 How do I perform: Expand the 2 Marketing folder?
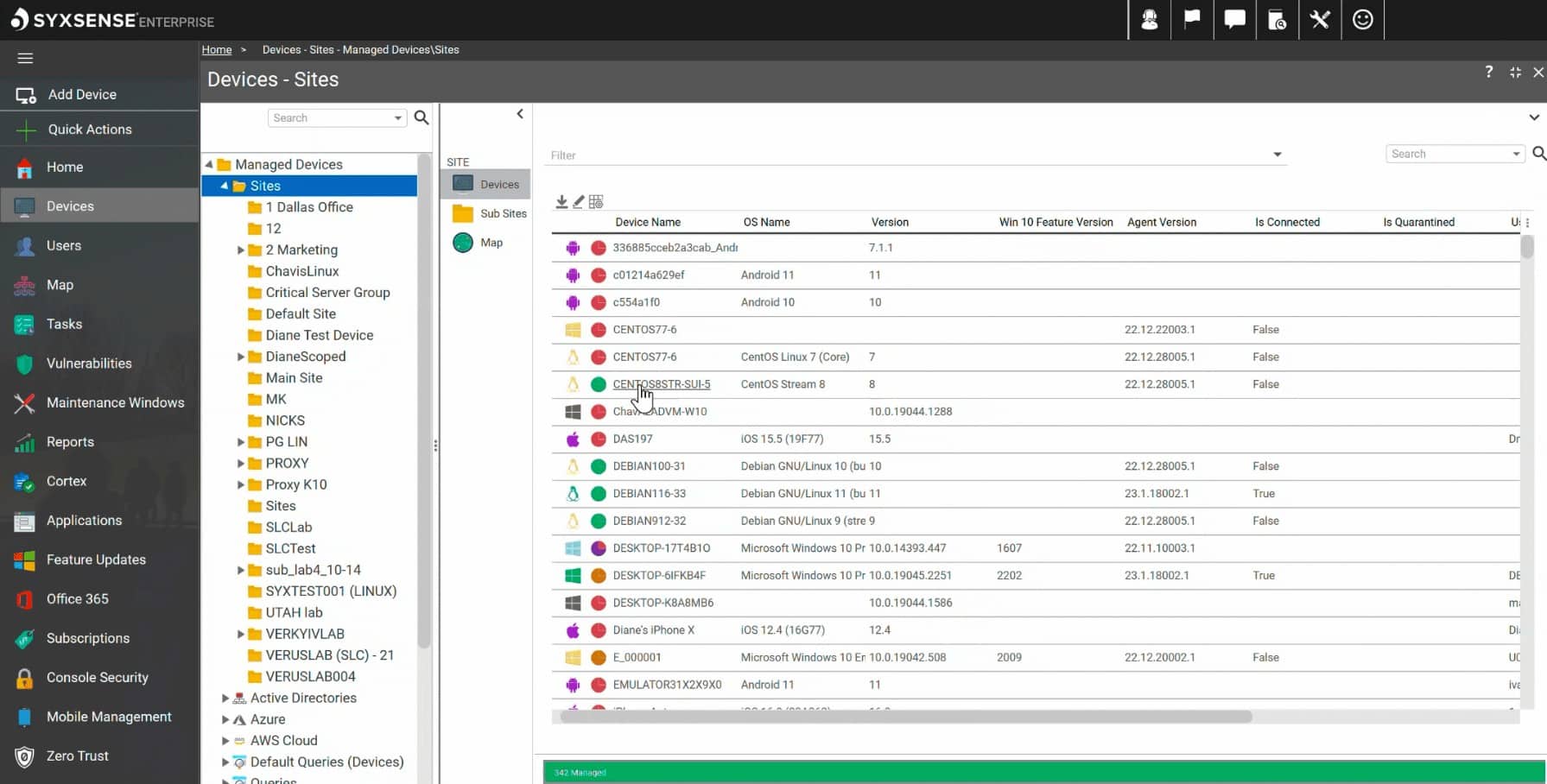tap(241, 250)
